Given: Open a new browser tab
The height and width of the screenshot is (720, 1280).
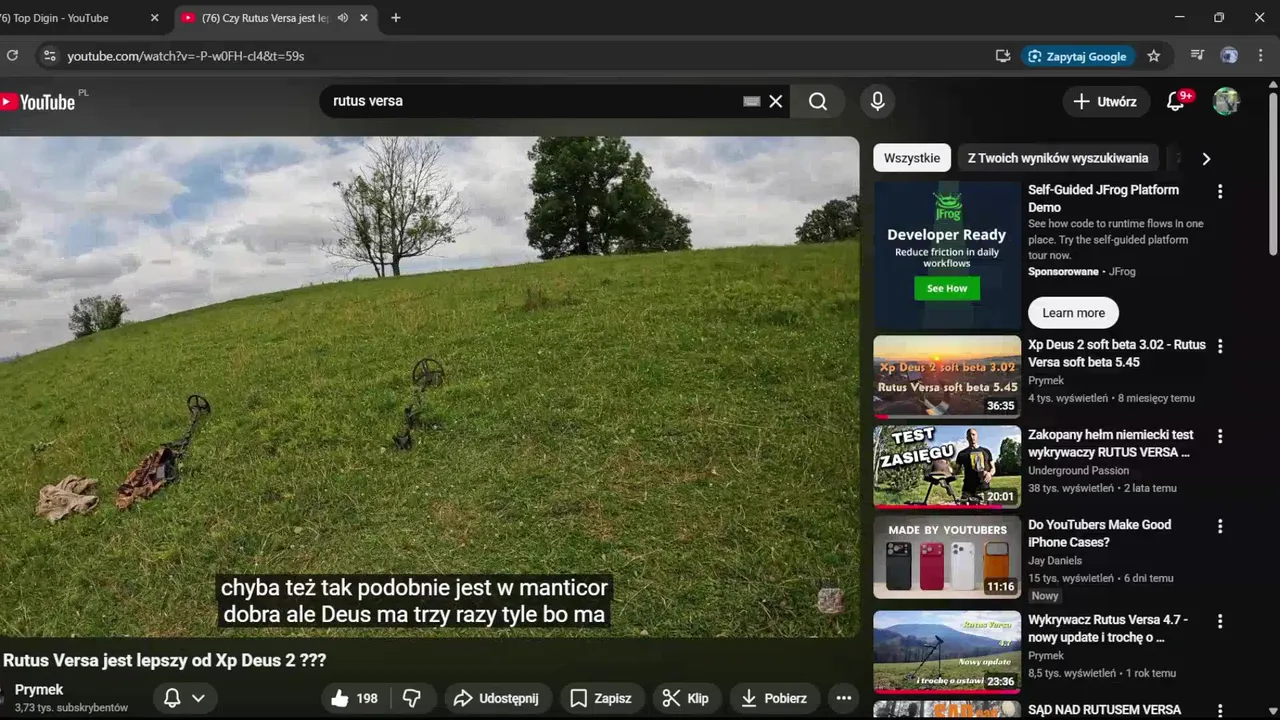Looking at the screenshot, I should (396, 18).
